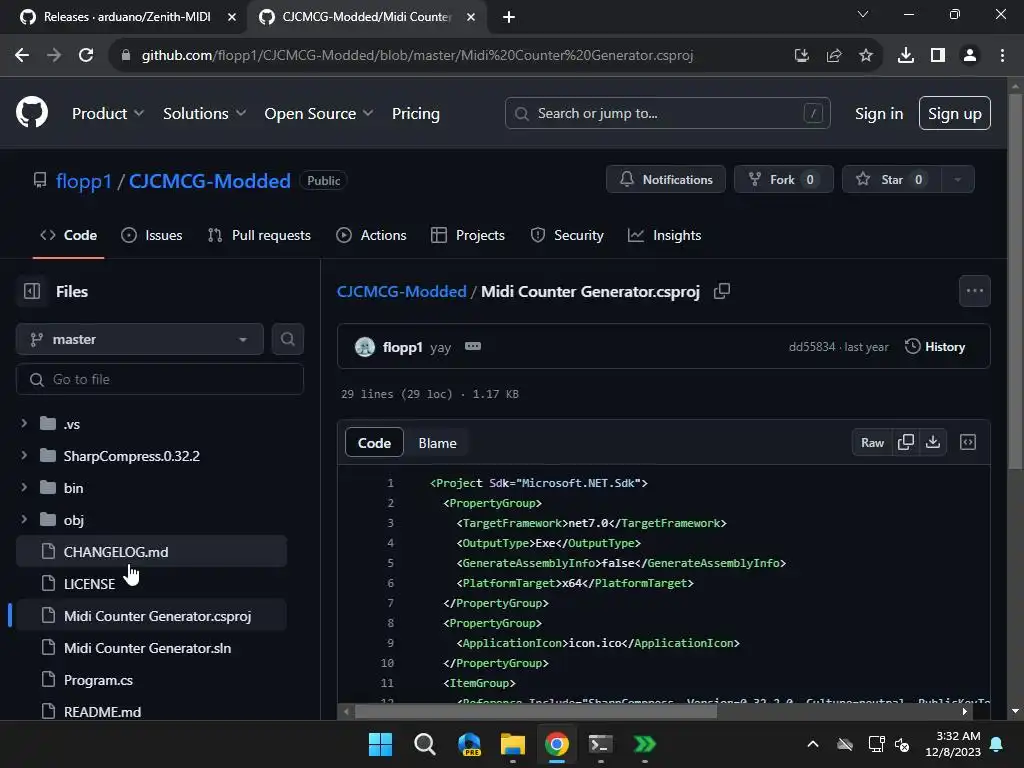
Task: Install or save page icon in the address bar
Action: pyautogui.click(x=802, y=55)
